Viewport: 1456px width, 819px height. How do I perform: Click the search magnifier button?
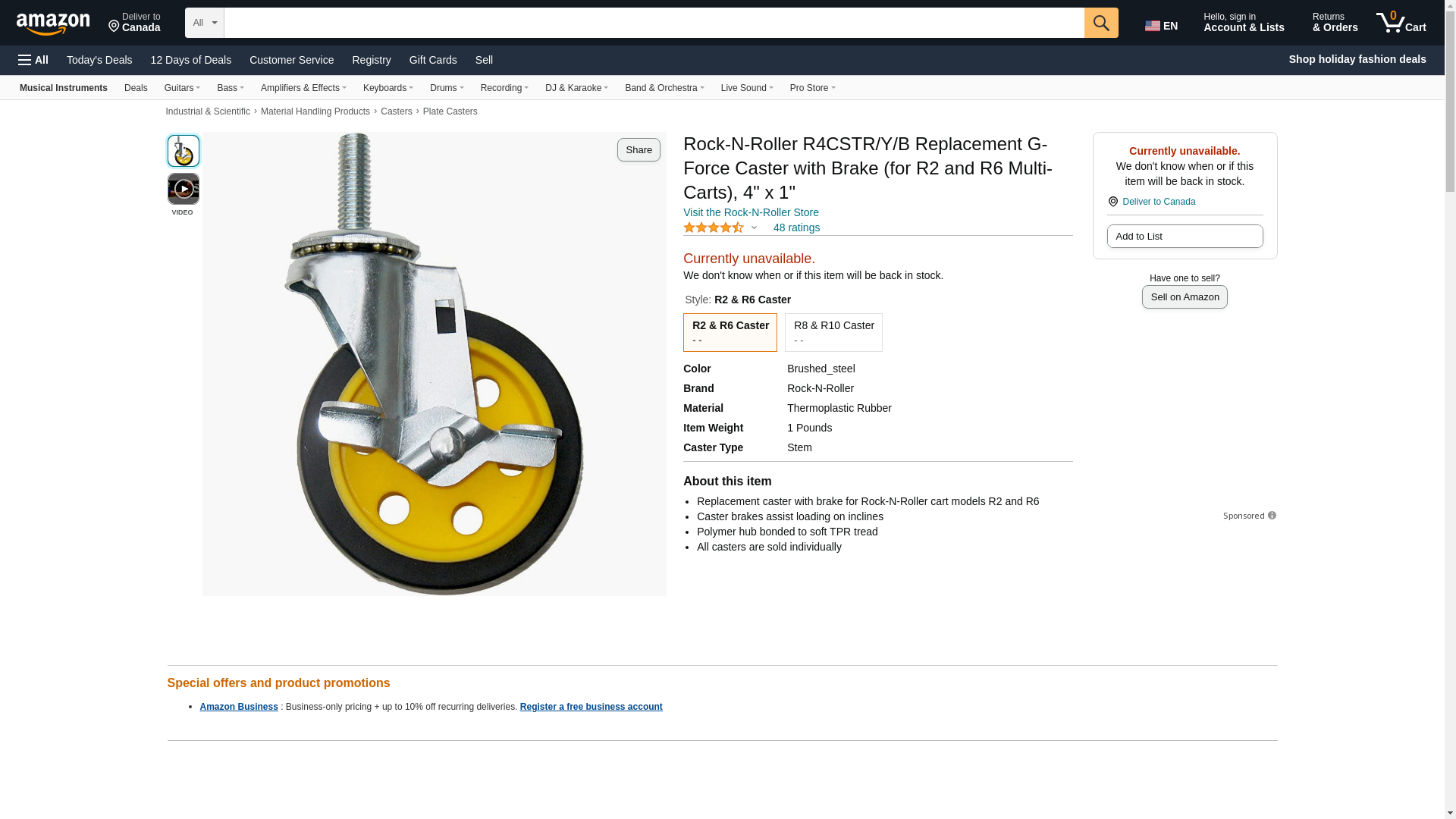click(1101, 23)
